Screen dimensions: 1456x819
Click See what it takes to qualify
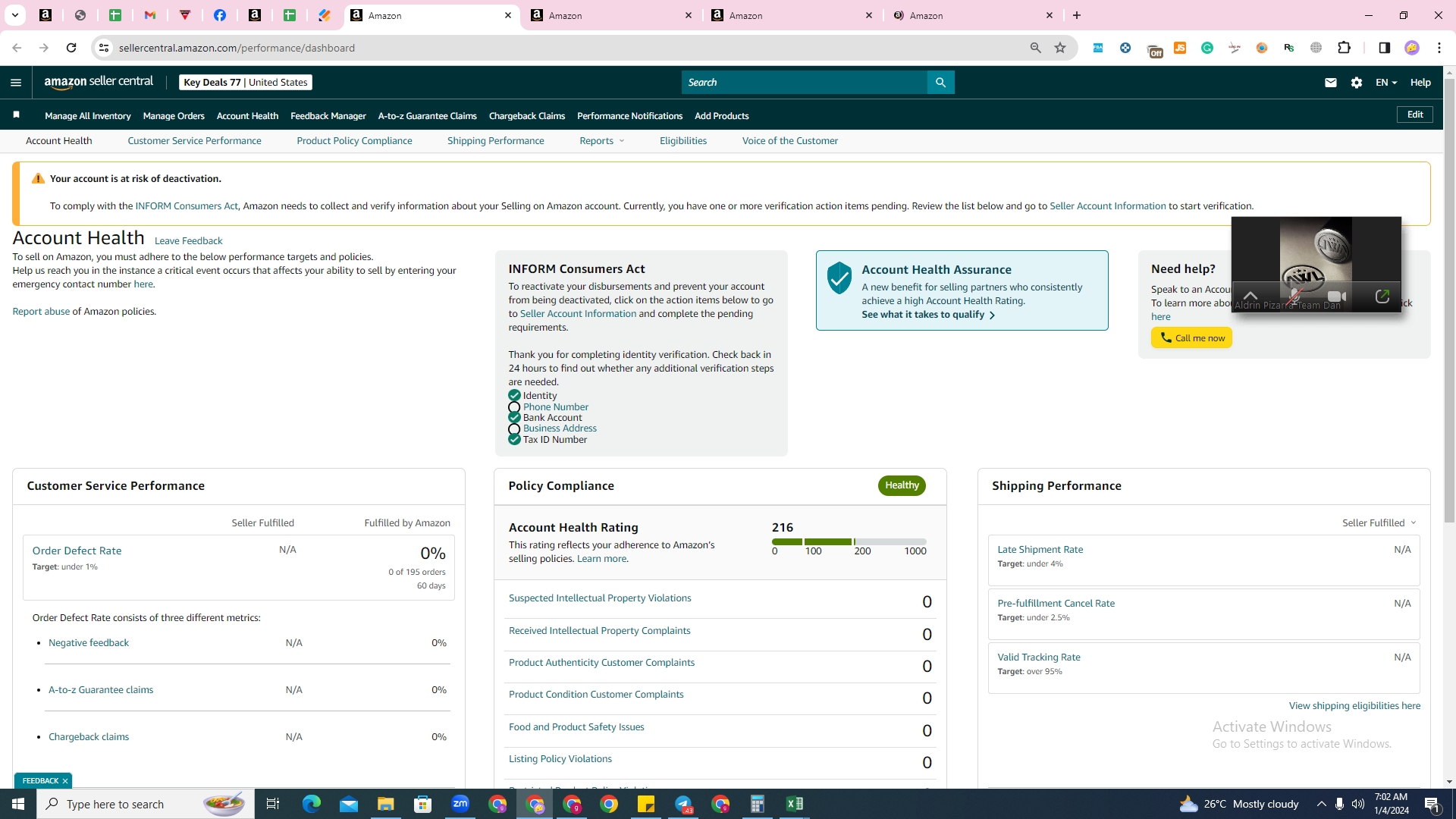point(928,315)
